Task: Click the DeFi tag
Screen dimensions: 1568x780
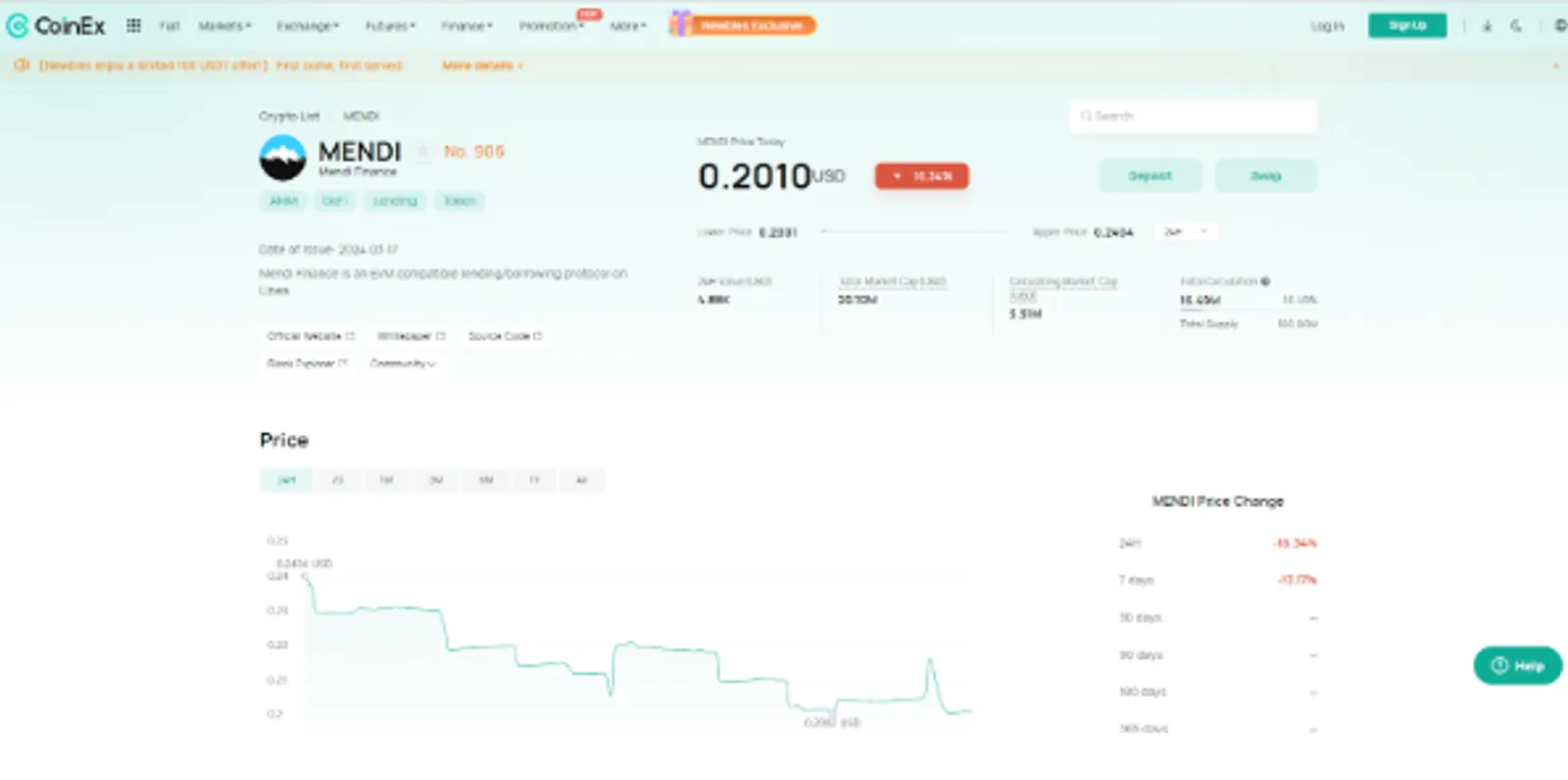Action: [334, 201]
